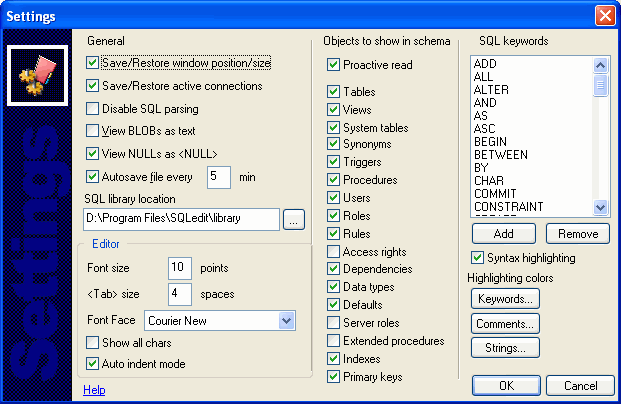Toggle Triggers checkbox
Image resolution: width=621 pixels, height=404 pixels.
tap(333, 162)
